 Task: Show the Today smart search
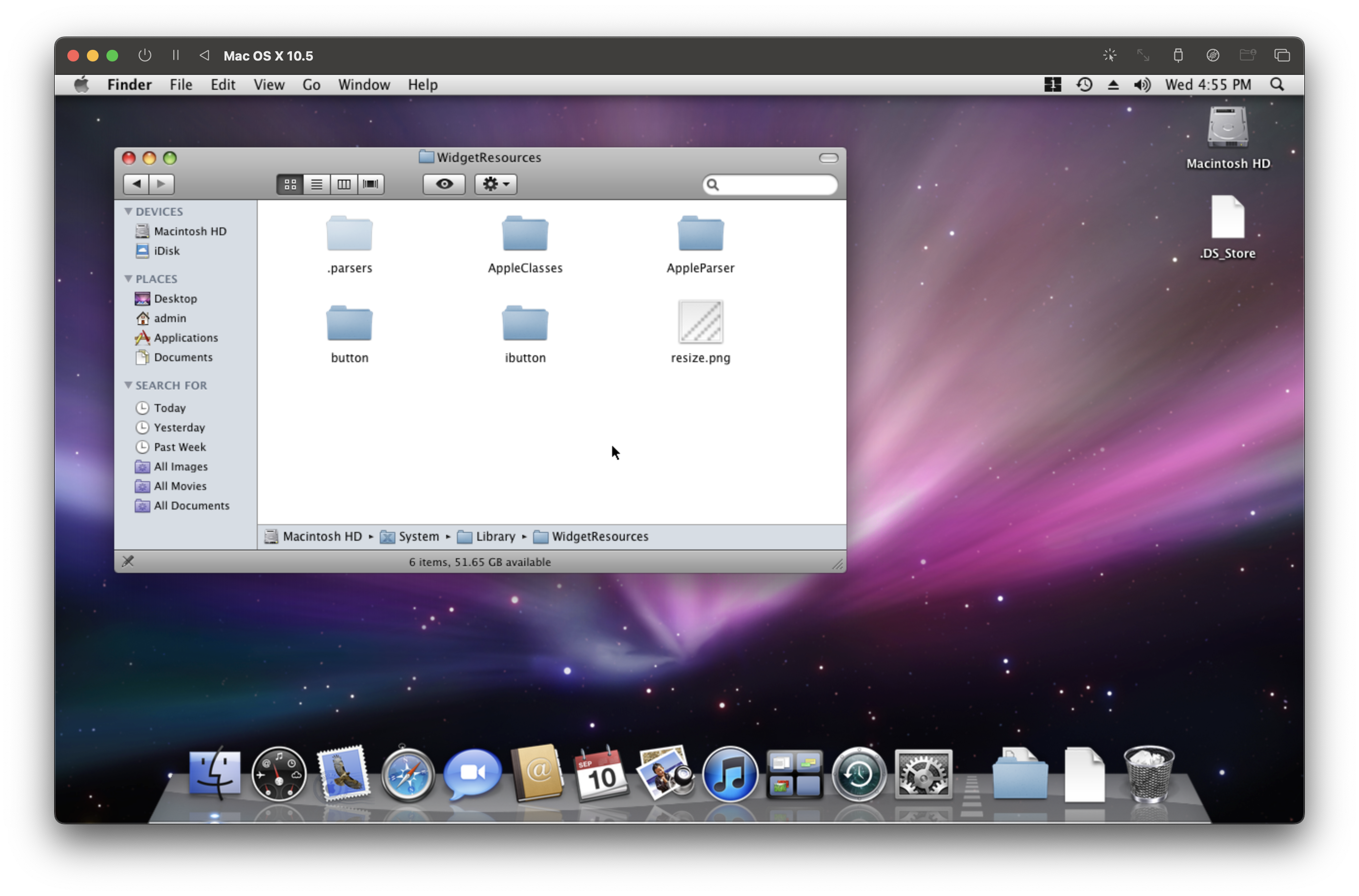tap(161, 408)
